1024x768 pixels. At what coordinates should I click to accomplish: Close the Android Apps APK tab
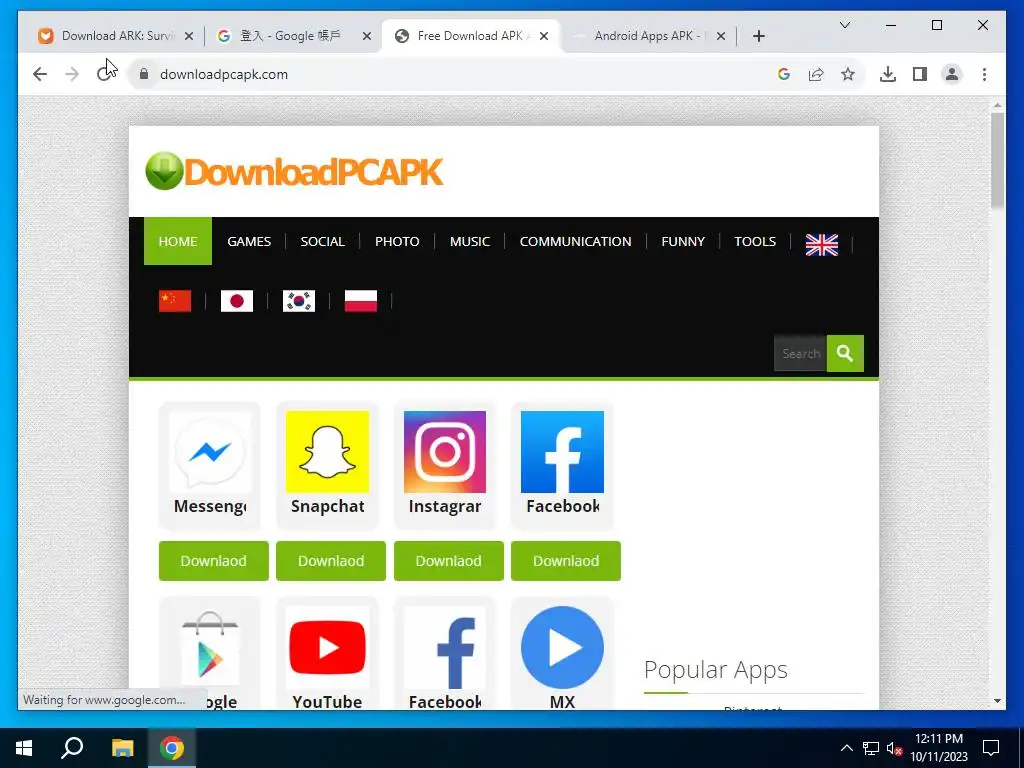[721, 36]
